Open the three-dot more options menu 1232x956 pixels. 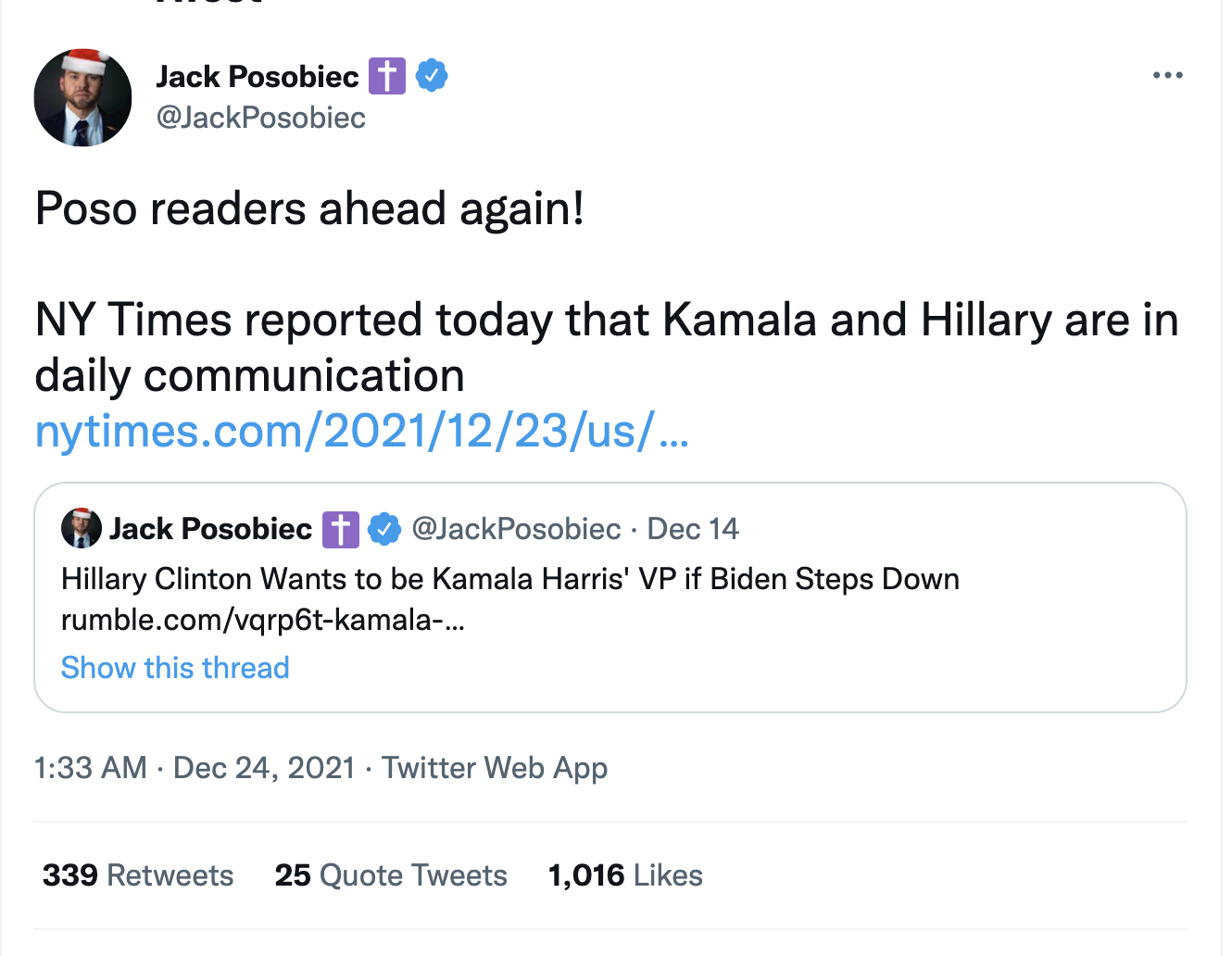point(1167,75)
